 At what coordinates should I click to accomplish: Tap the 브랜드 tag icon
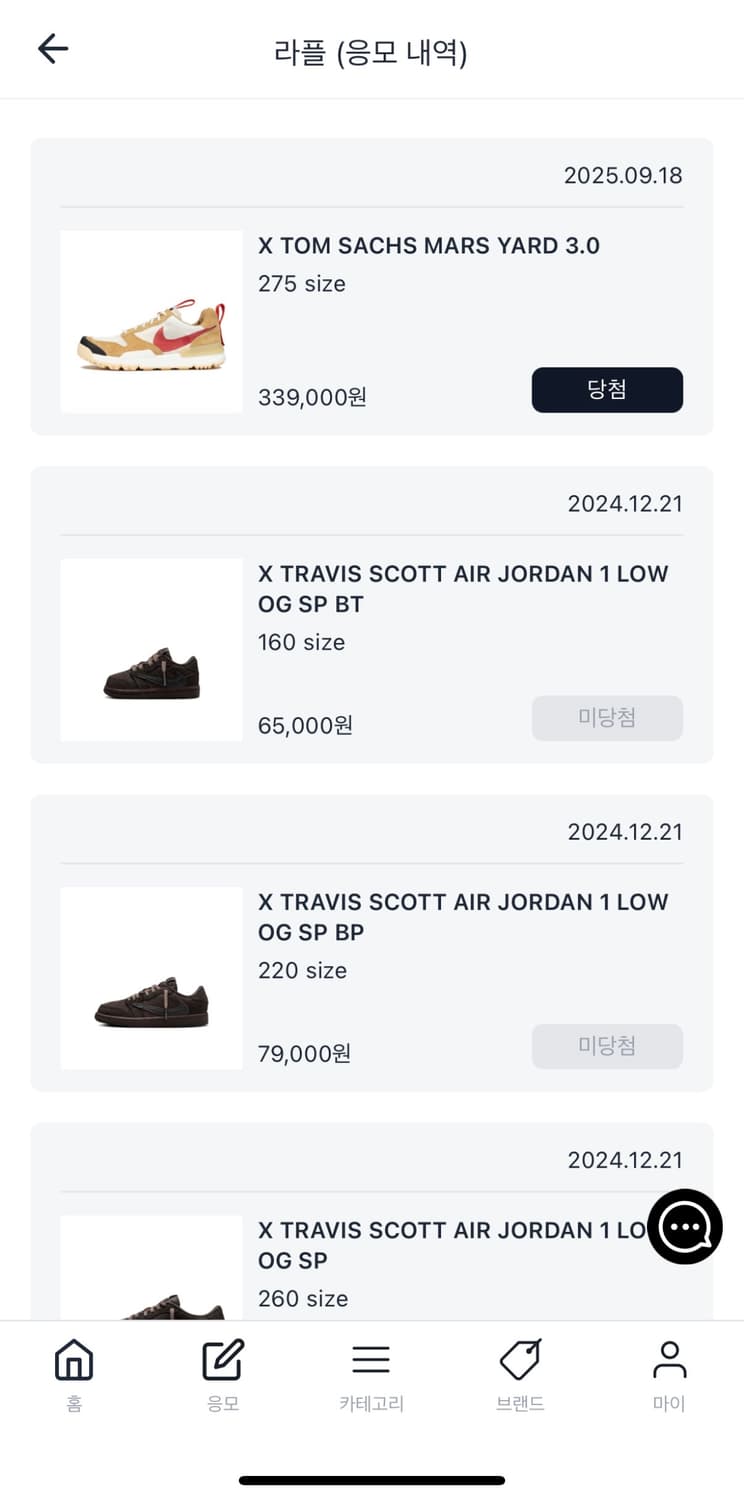point(520,1360)
